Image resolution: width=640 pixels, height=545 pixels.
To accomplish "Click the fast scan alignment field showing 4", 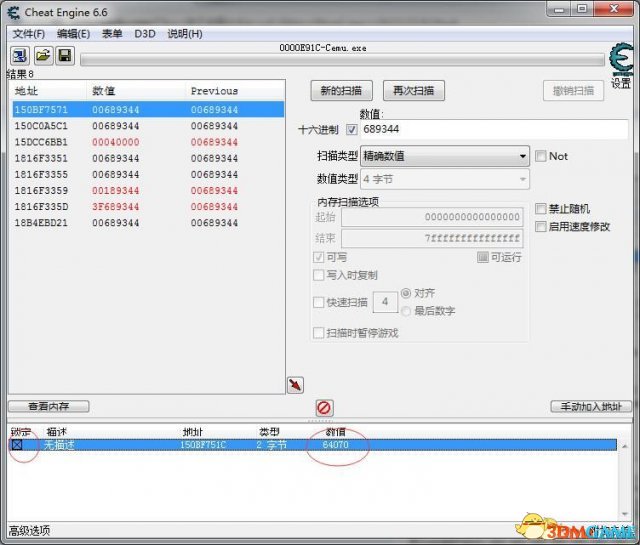I will point(385,302).
